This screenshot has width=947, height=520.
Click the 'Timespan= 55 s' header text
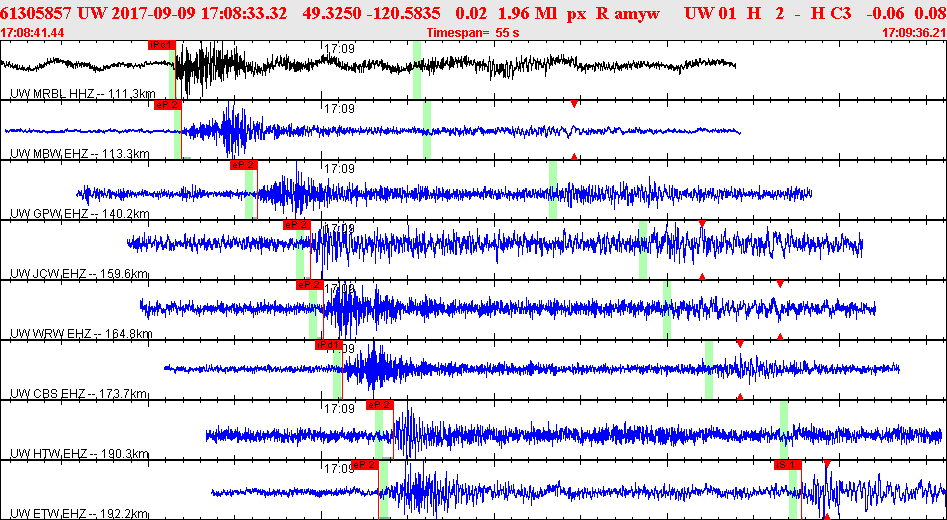473,32
